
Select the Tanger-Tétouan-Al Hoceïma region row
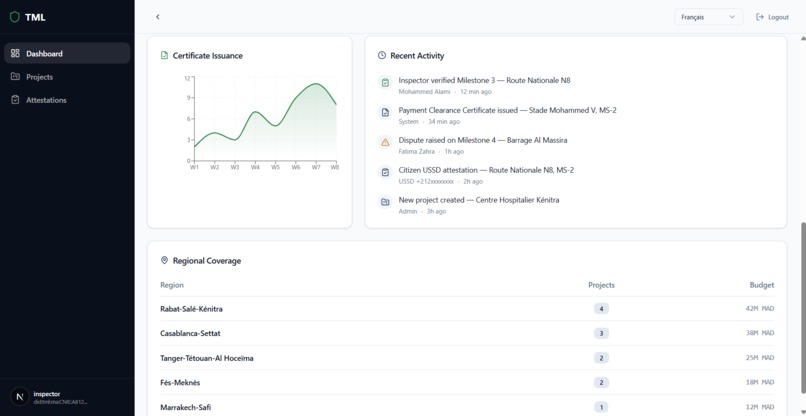[467, 358]
